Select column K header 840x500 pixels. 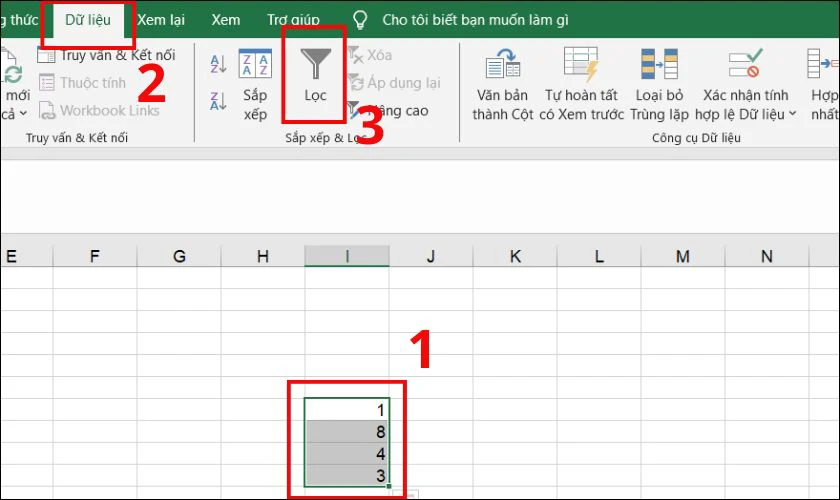point(515,256)
